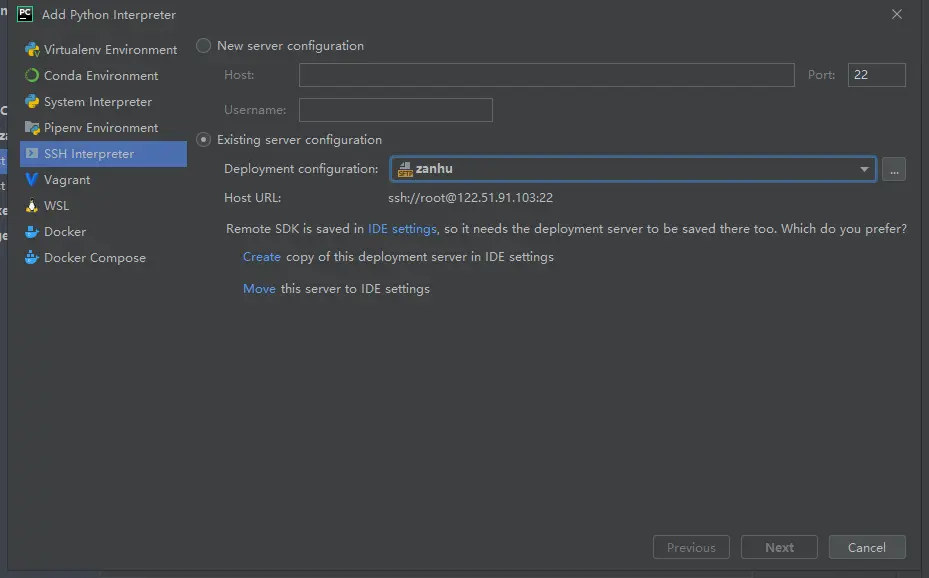Viewport: 929px width, 578px height.
Task: Cancel the Add Python Interpreter dialog
Action: (x=867, y=547)
